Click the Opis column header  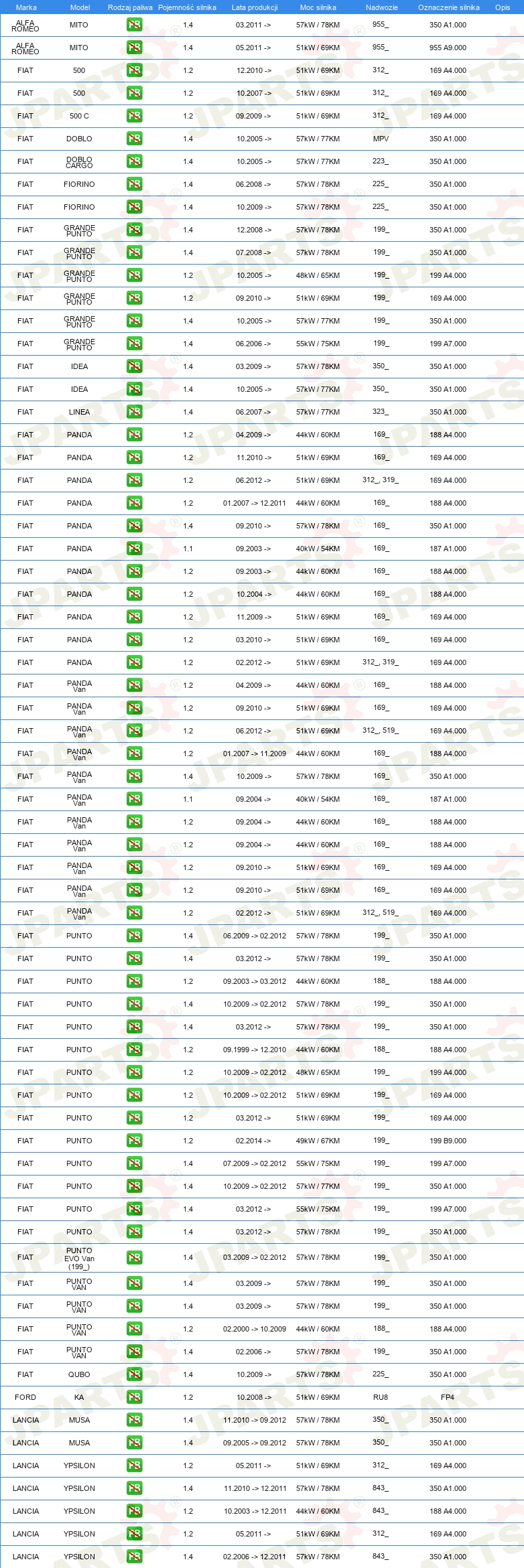pos(503,7)
